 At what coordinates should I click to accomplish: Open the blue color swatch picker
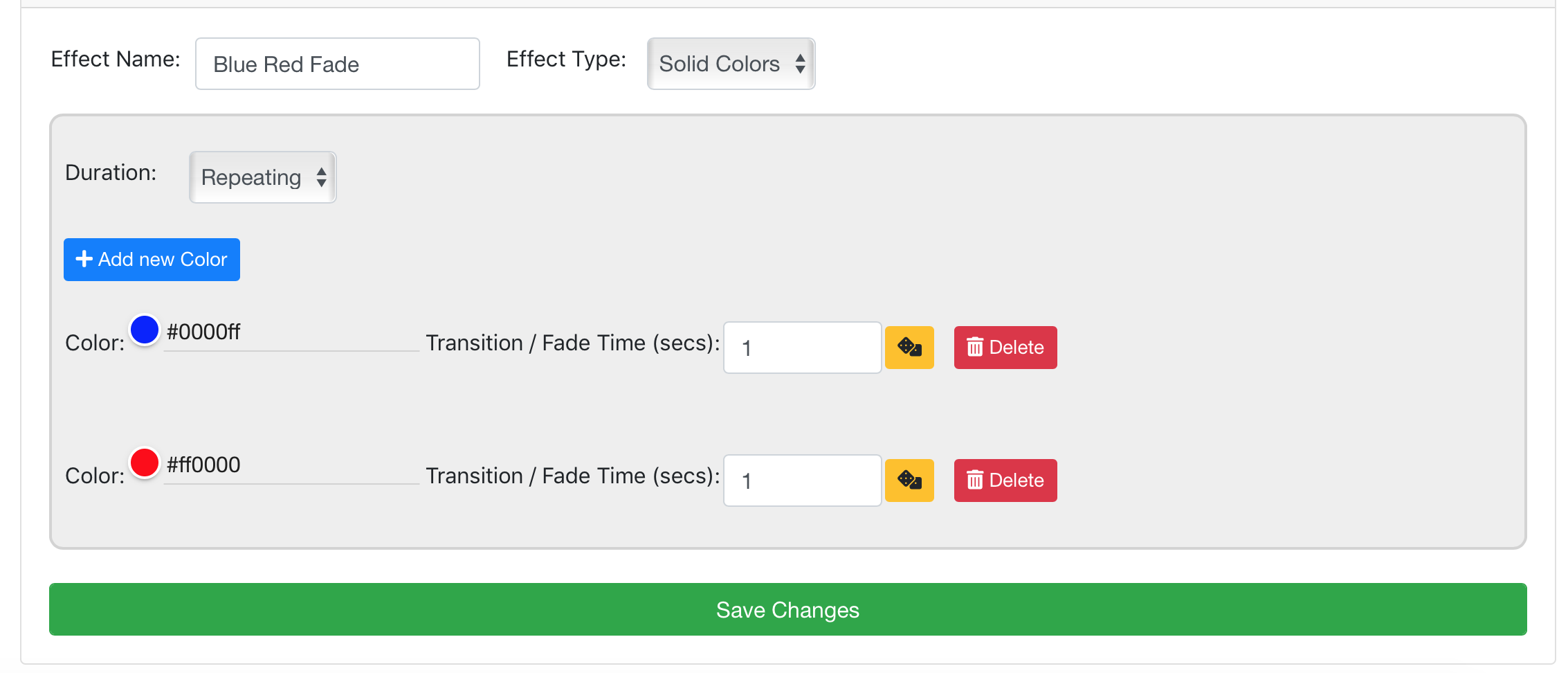[x=145, y=330]
